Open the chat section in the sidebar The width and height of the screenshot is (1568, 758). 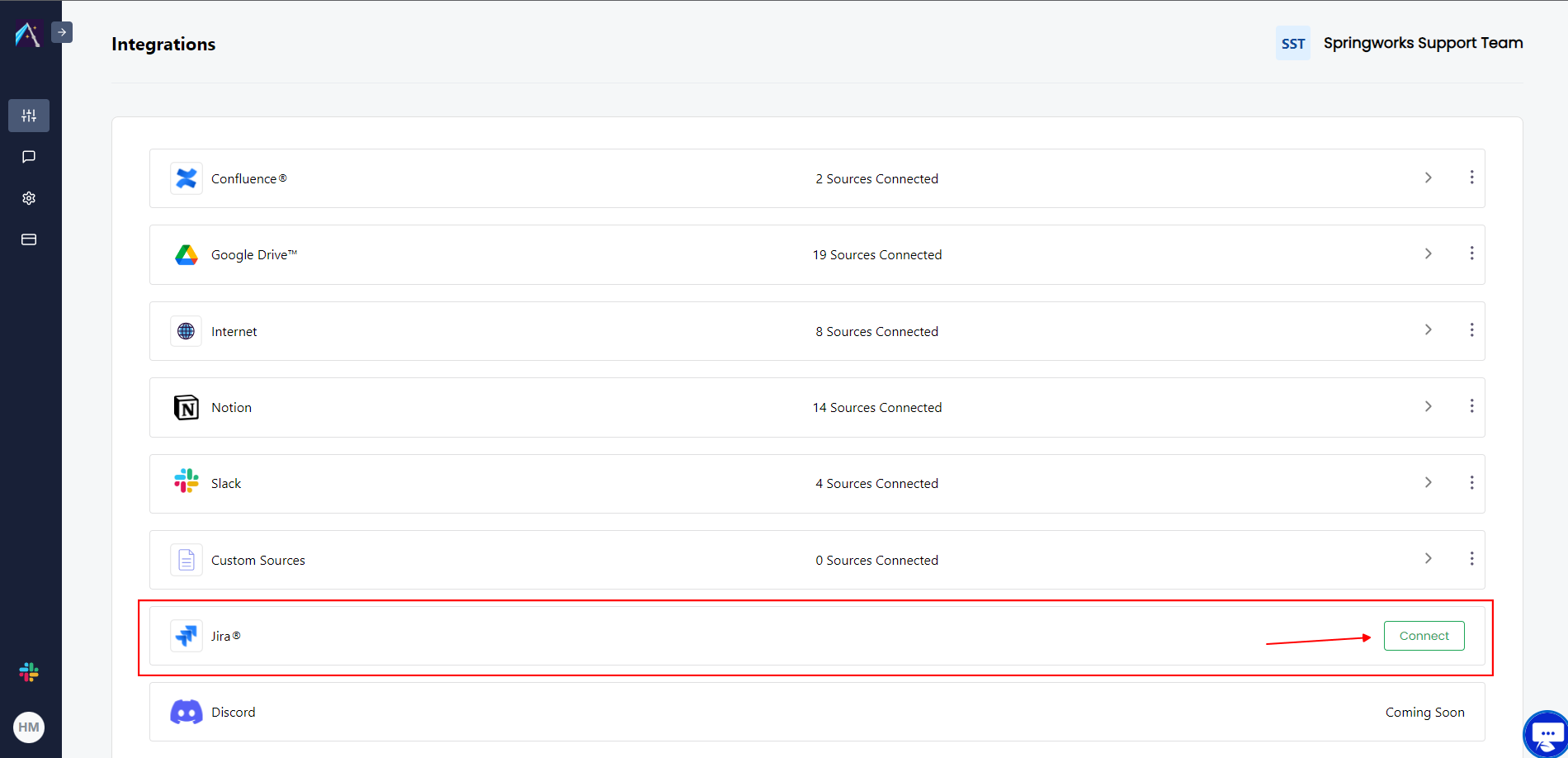pos(28,156)
